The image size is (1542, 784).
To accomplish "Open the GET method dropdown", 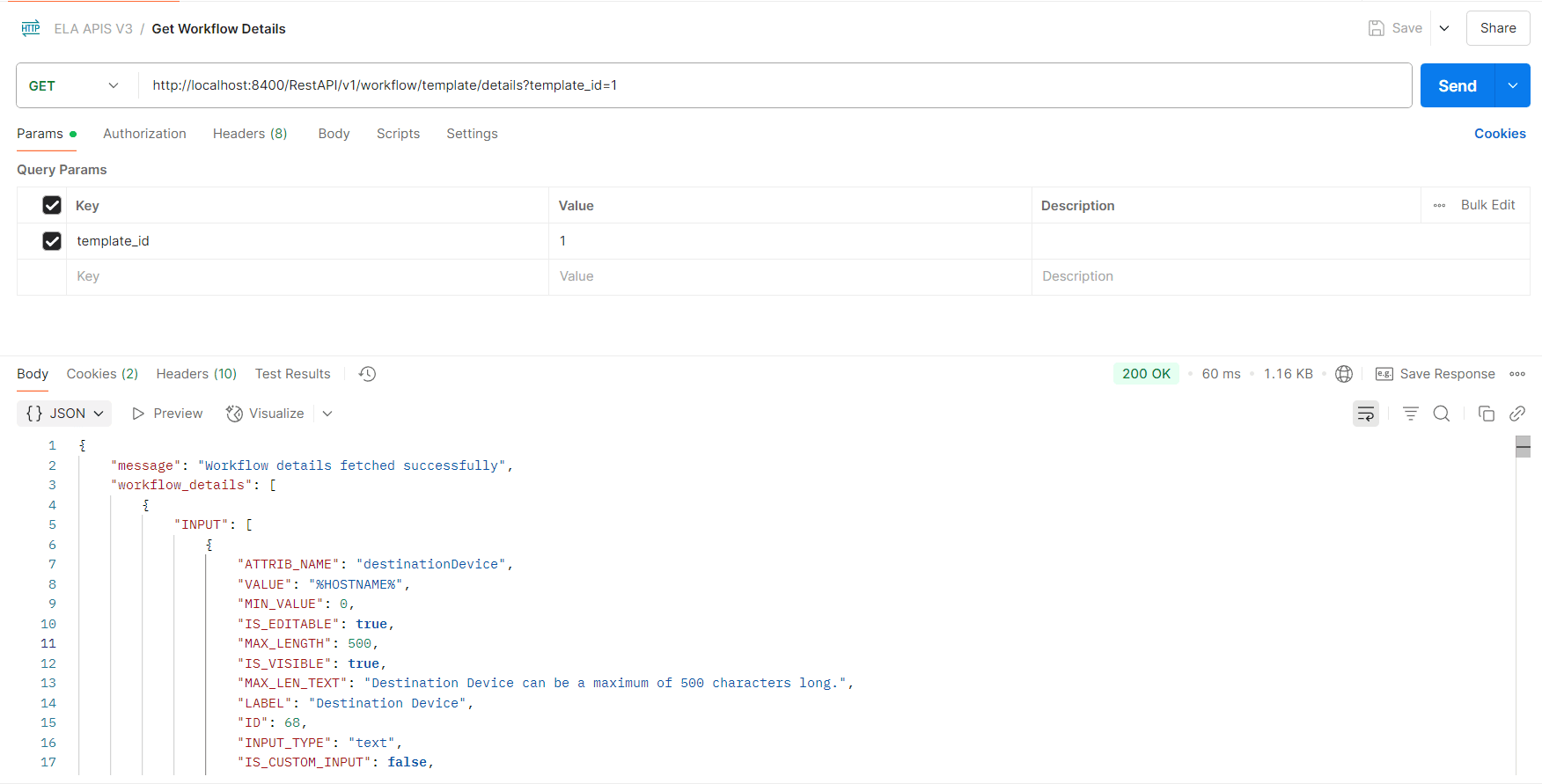I will click(75, 85).
